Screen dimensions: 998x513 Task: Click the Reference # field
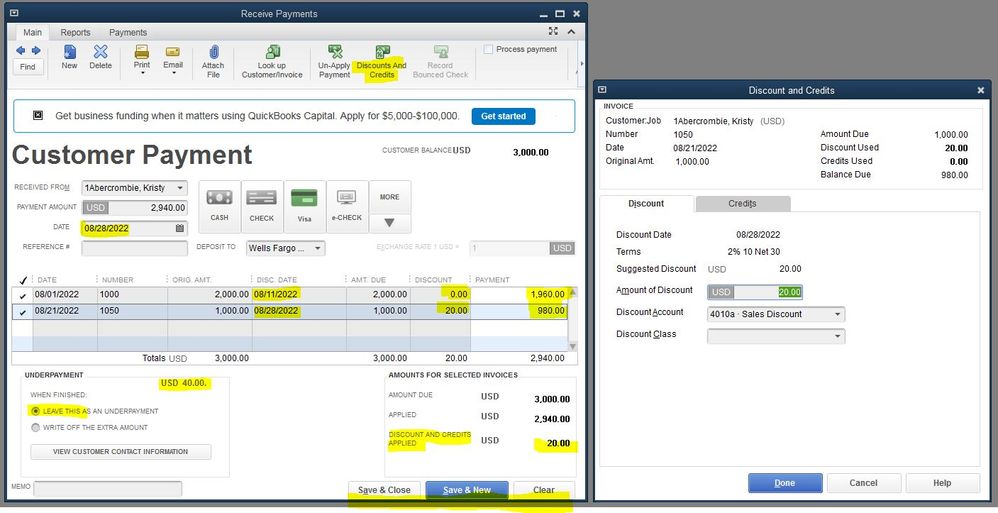135,248
